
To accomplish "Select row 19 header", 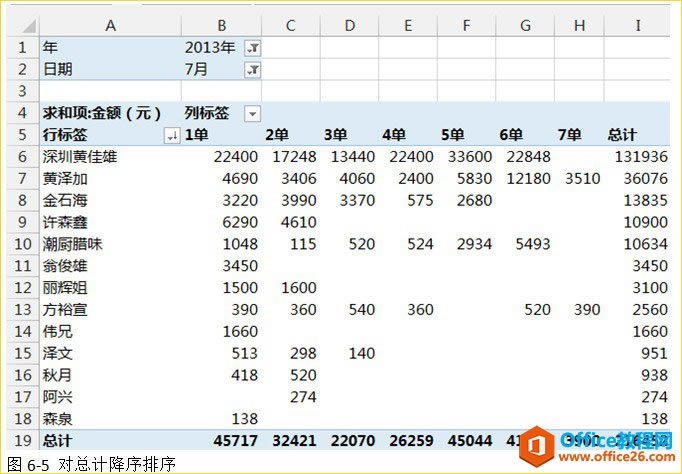I will [23, 441].
